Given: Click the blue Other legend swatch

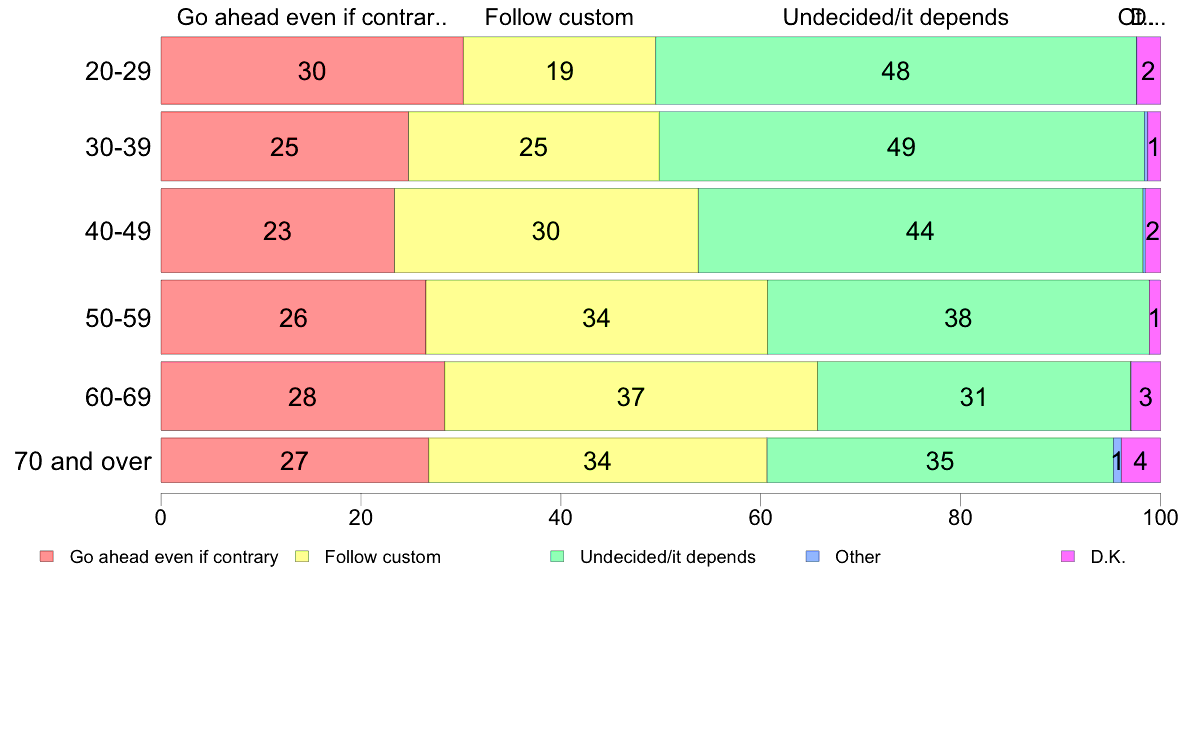Looking at the screenshot, I should pos(812,556).
